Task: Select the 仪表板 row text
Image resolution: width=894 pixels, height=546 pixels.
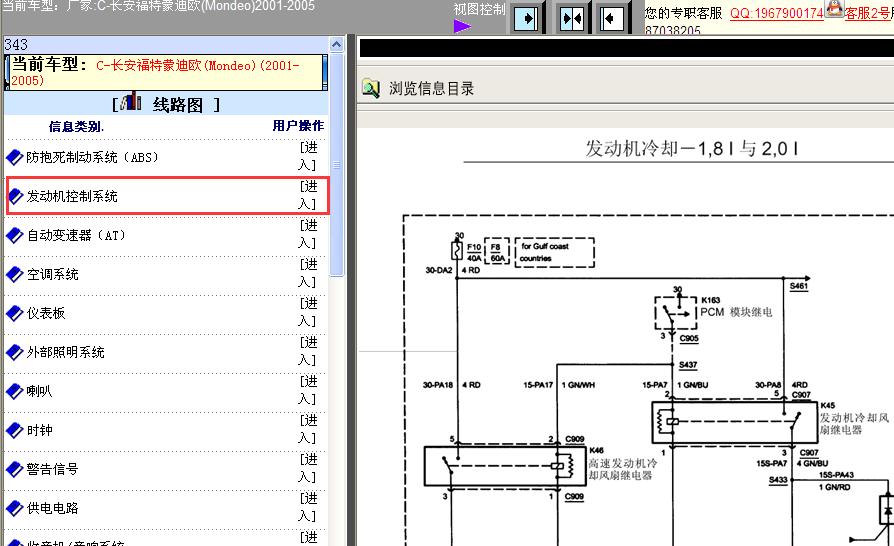Action: (x=46, y=313)
